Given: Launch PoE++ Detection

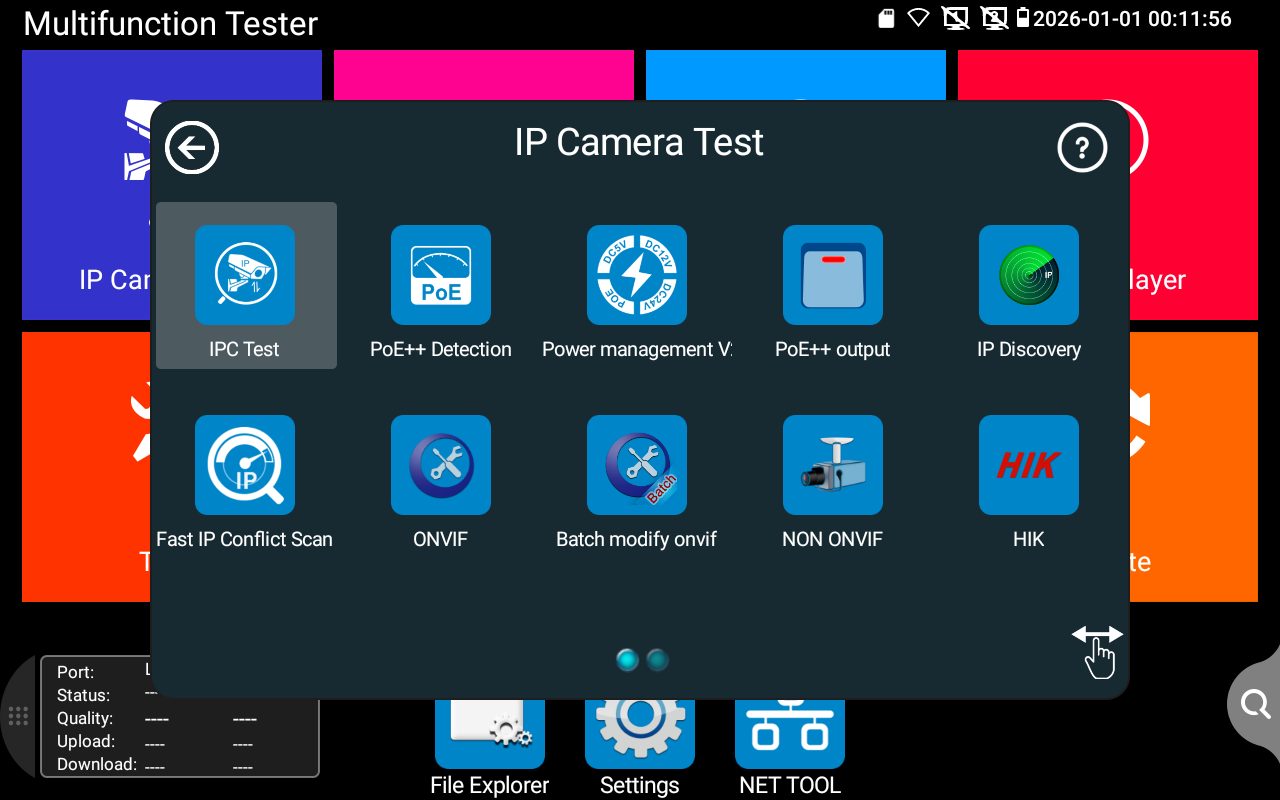Looking at the screenshot, I should point(441,275).
